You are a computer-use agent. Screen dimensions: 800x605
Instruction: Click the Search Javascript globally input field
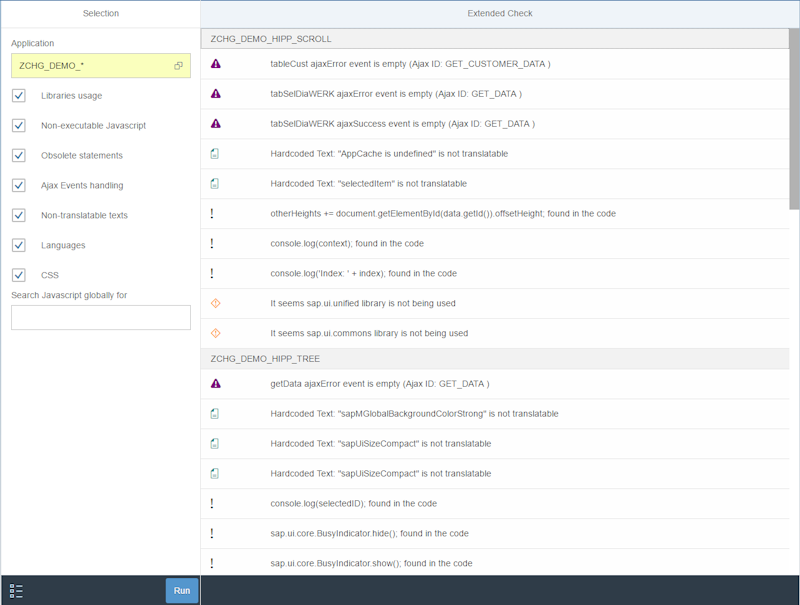(x=100, y=317)
